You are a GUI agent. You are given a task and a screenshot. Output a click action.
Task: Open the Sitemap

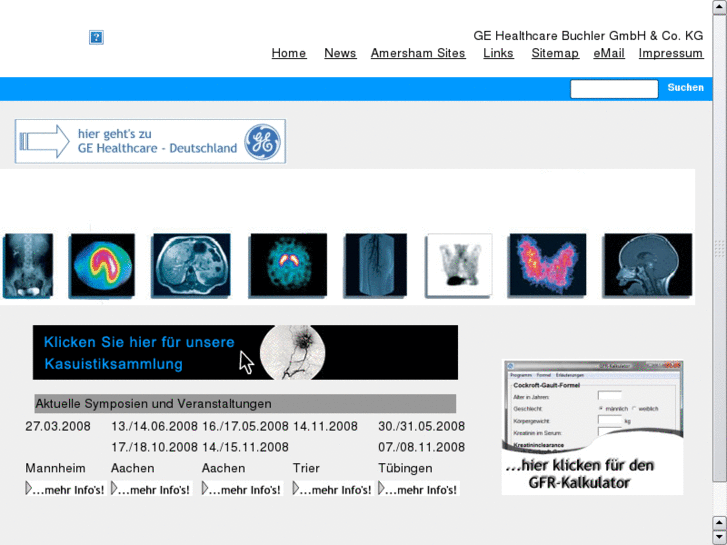555,53
